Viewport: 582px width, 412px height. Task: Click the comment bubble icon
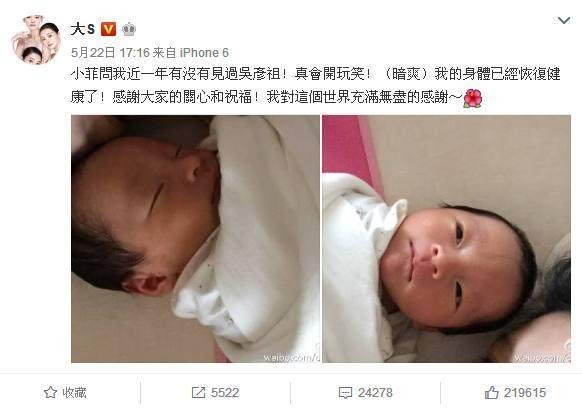click(345, 393)
